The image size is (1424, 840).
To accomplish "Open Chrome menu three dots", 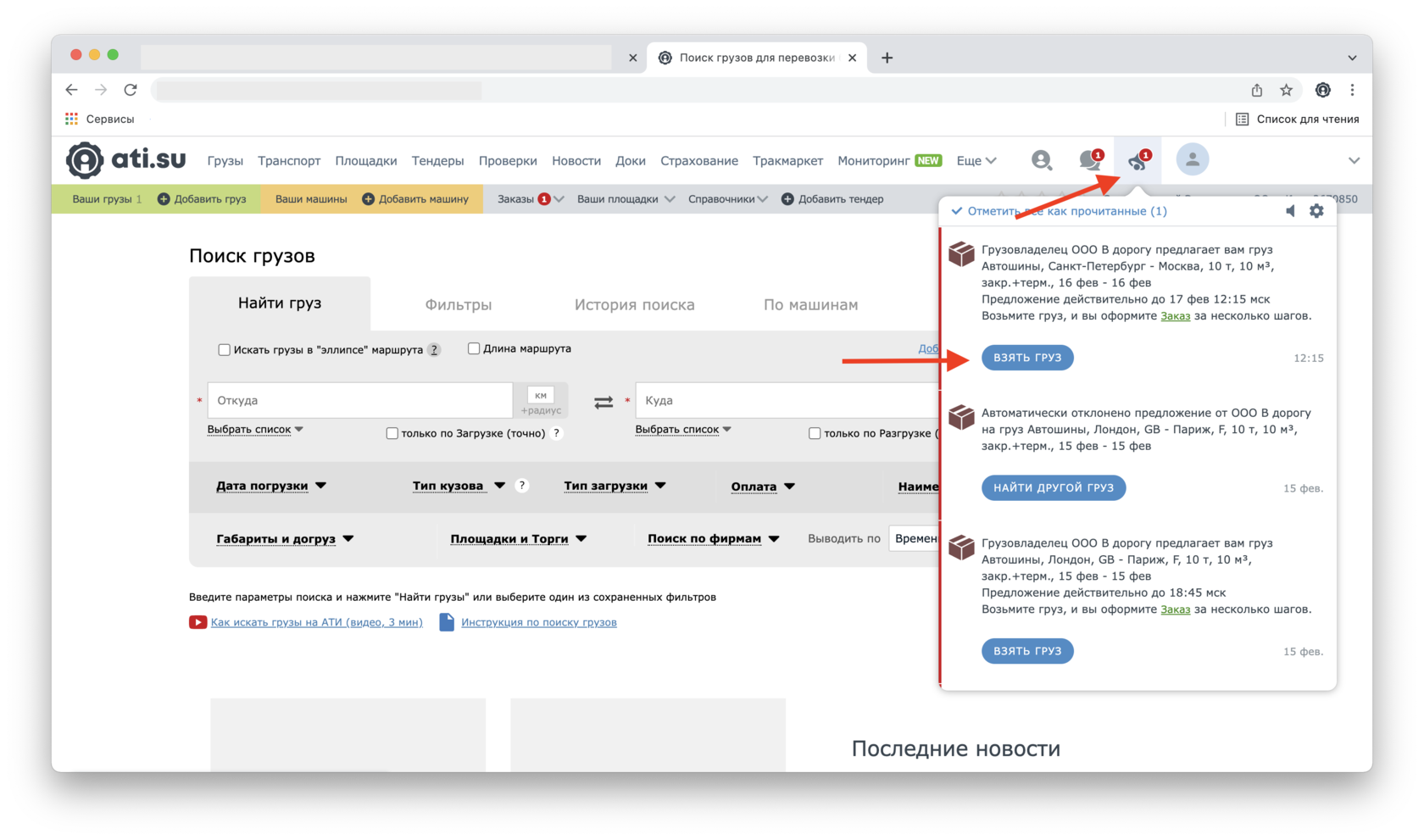I will tap(1352, 90).
